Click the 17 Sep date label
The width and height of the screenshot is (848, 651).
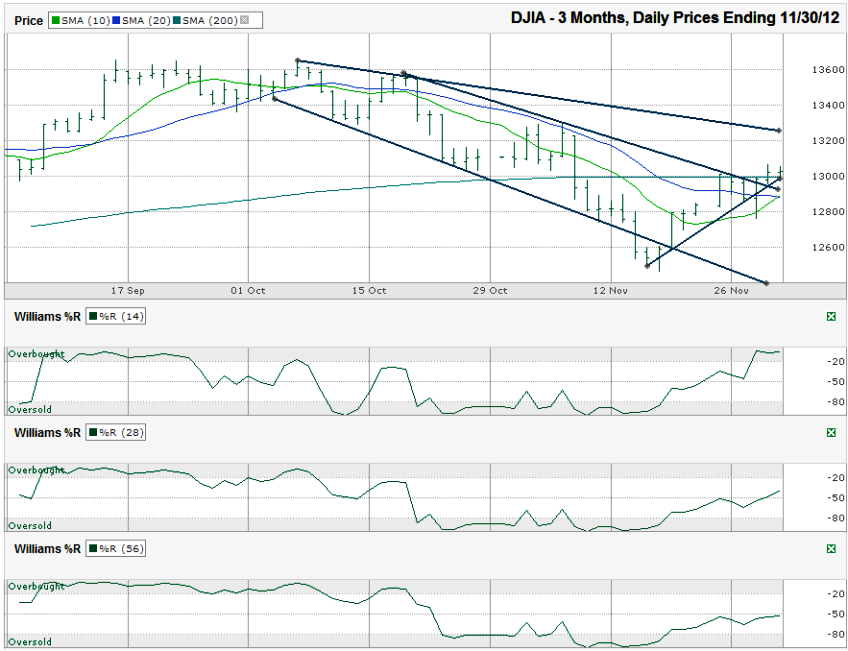(x=128, y=291)
